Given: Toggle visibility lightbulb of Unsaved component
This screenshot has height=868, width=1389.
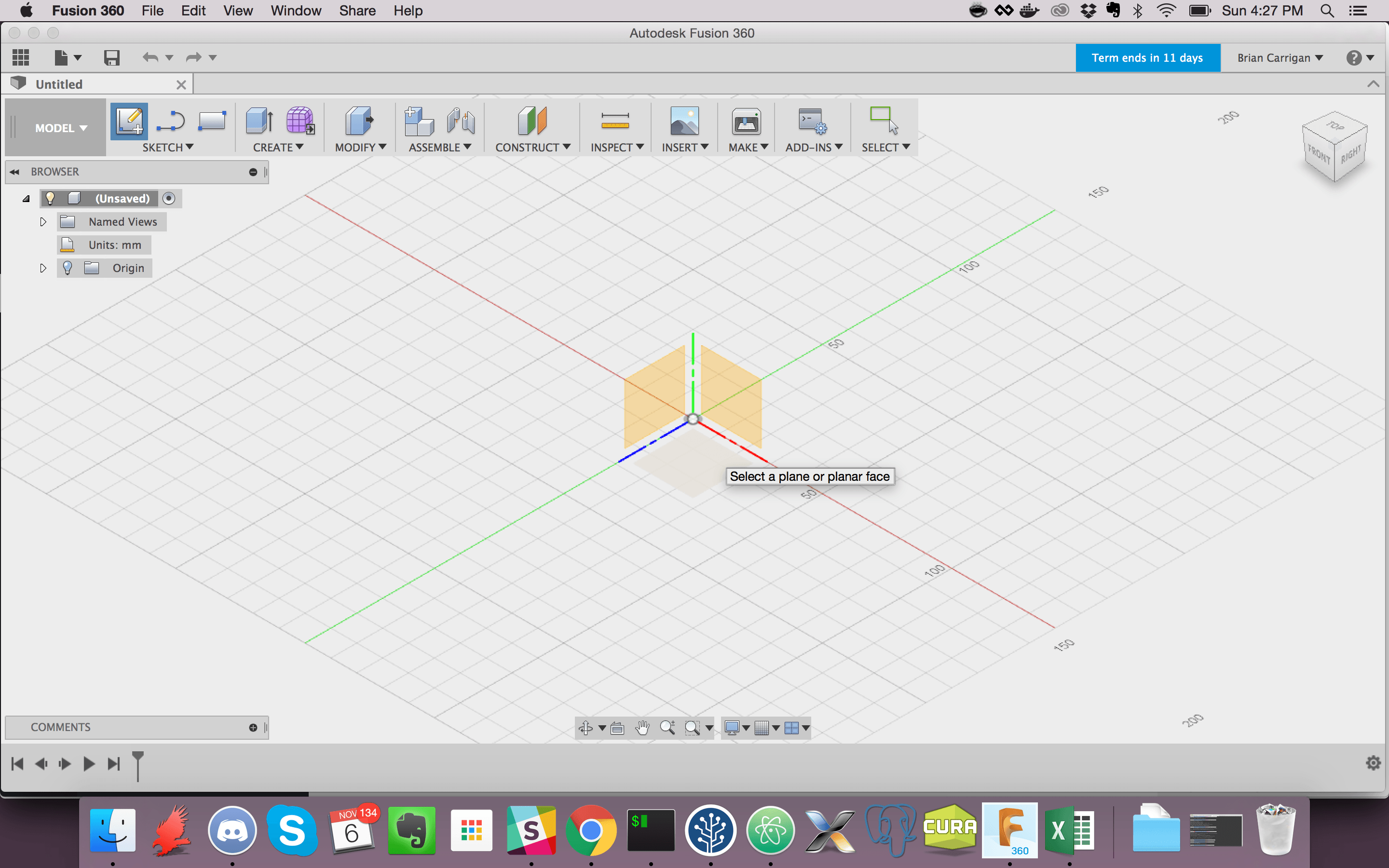Looking at the screenshot, I should [x=50, y=198].
